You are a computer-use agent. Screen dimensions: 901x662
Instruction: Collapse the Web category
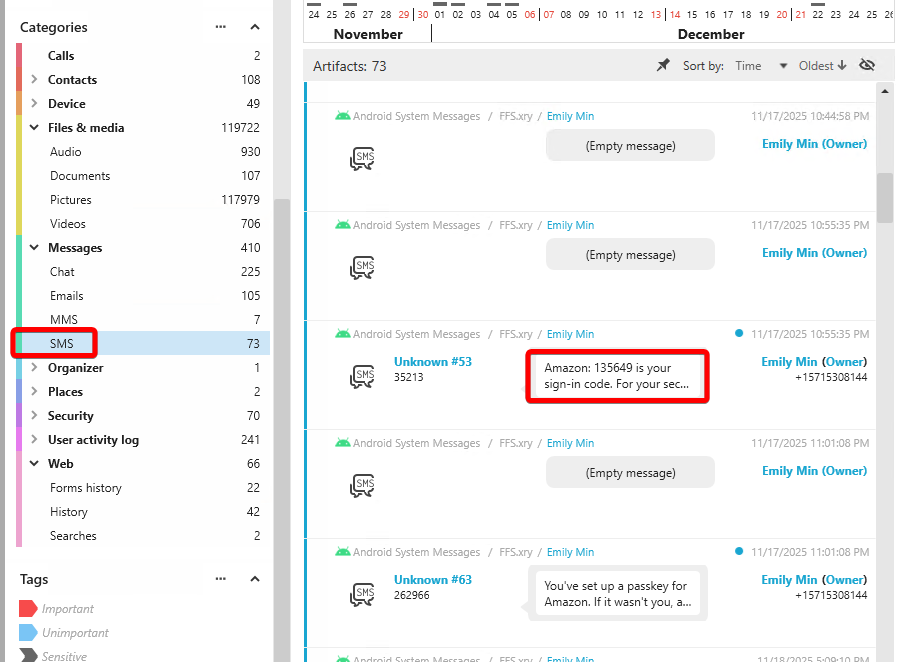tap(34, 464)
